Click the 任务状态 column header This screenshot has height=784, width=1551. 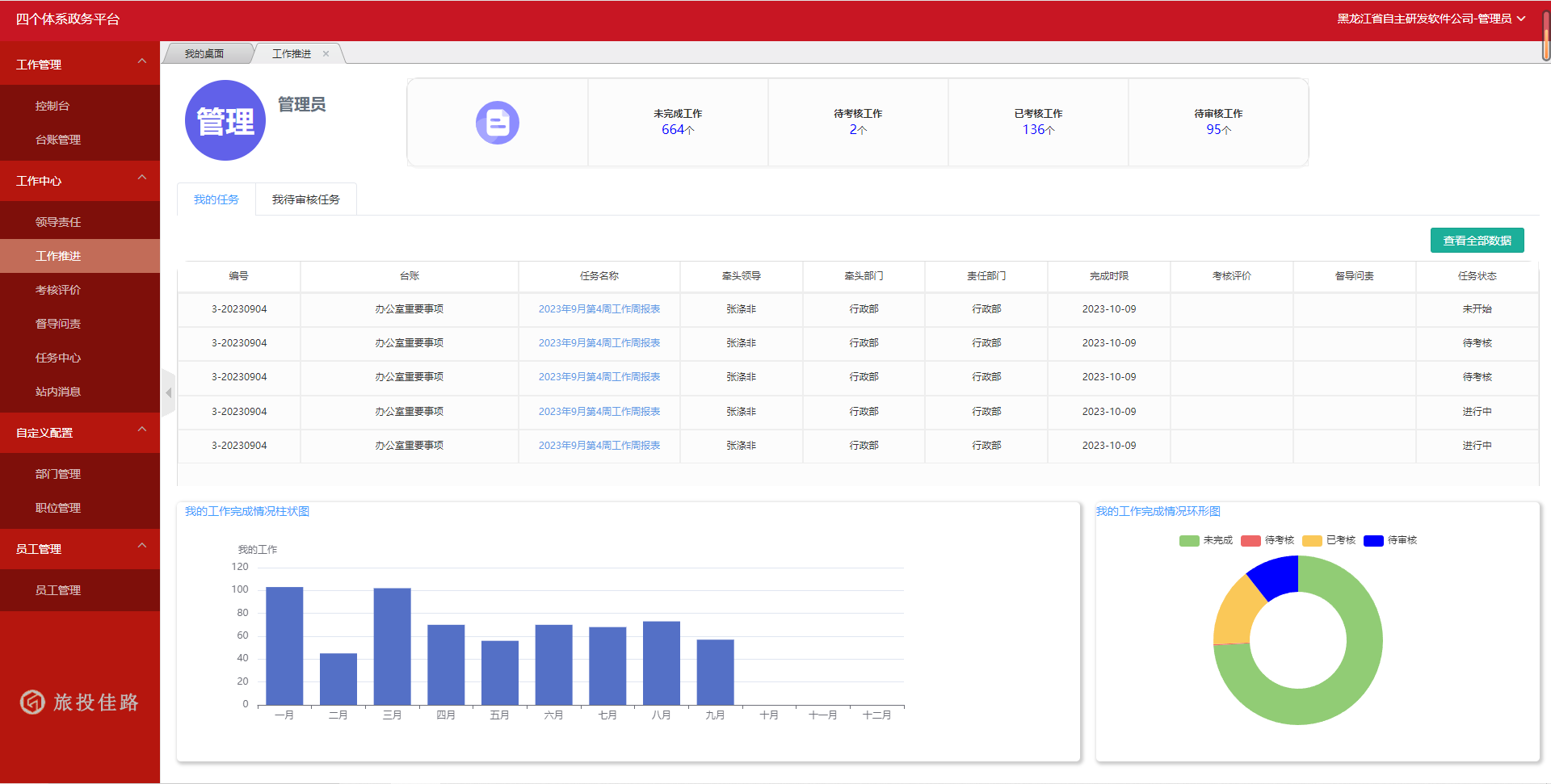click(x=1477, y=276)
